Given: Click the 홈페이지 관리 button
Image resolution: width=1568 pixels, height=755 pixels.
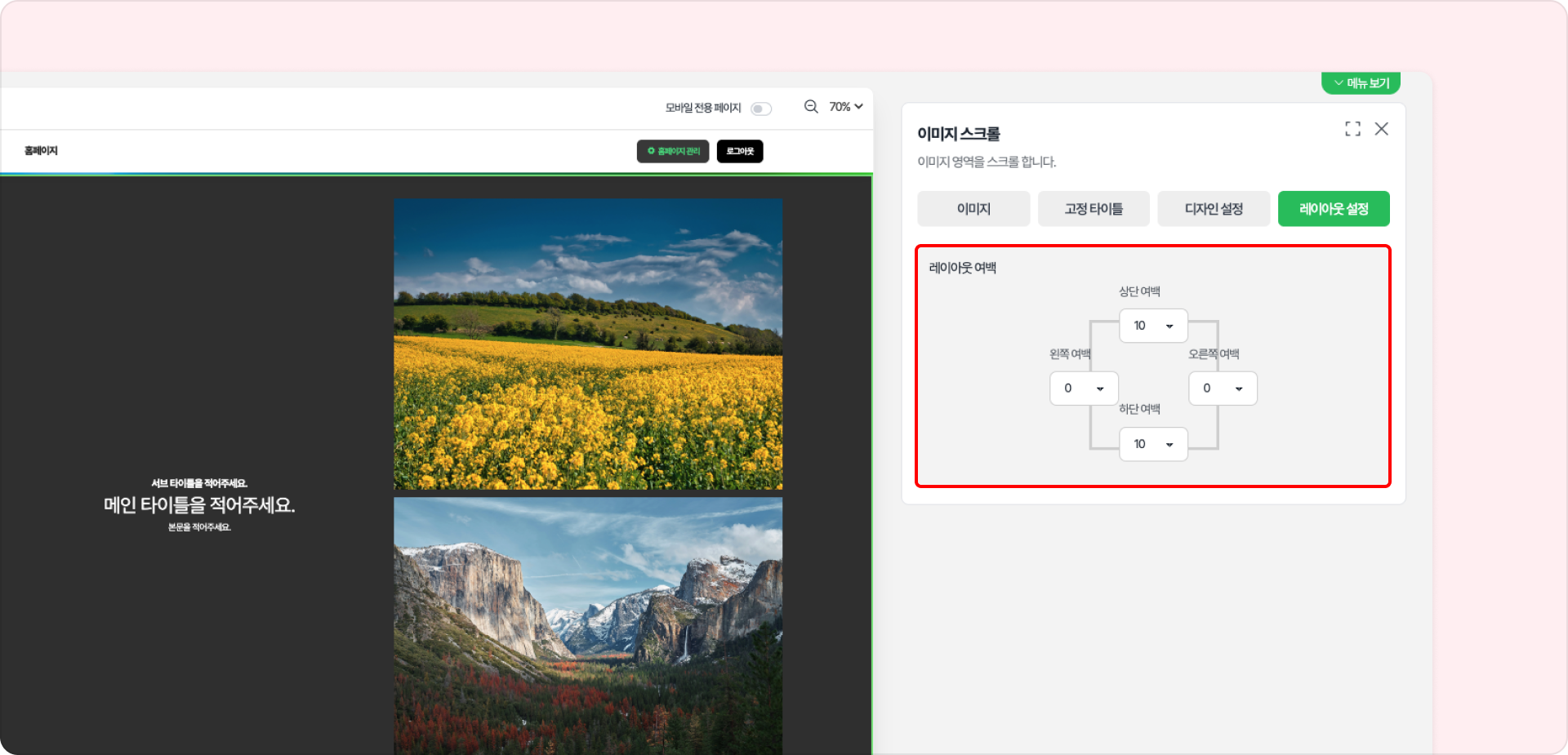Looking at the screenshot, I should (673, 151).
